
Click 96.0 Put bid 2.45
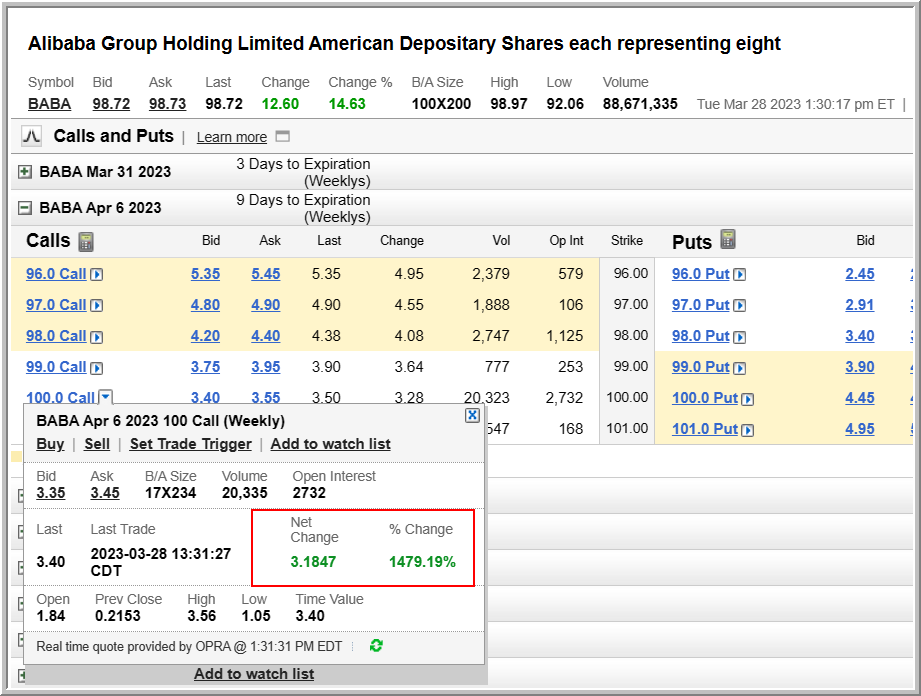coord(859,274)
